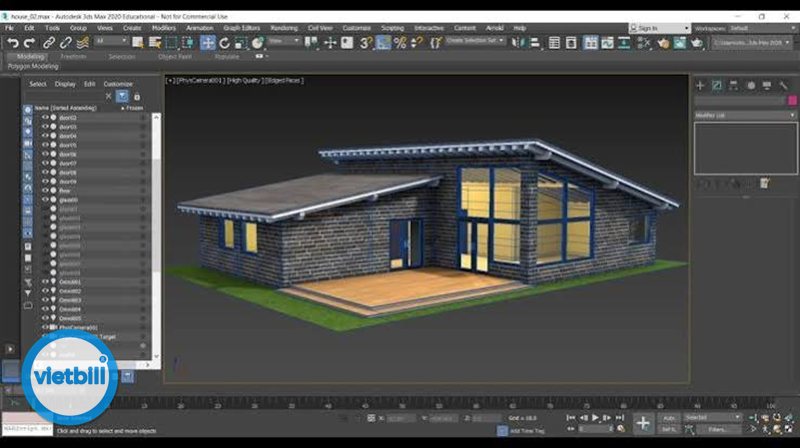Click the Mirror tool icon
Viewport: 800px width, 448px height.
[517, 43]
